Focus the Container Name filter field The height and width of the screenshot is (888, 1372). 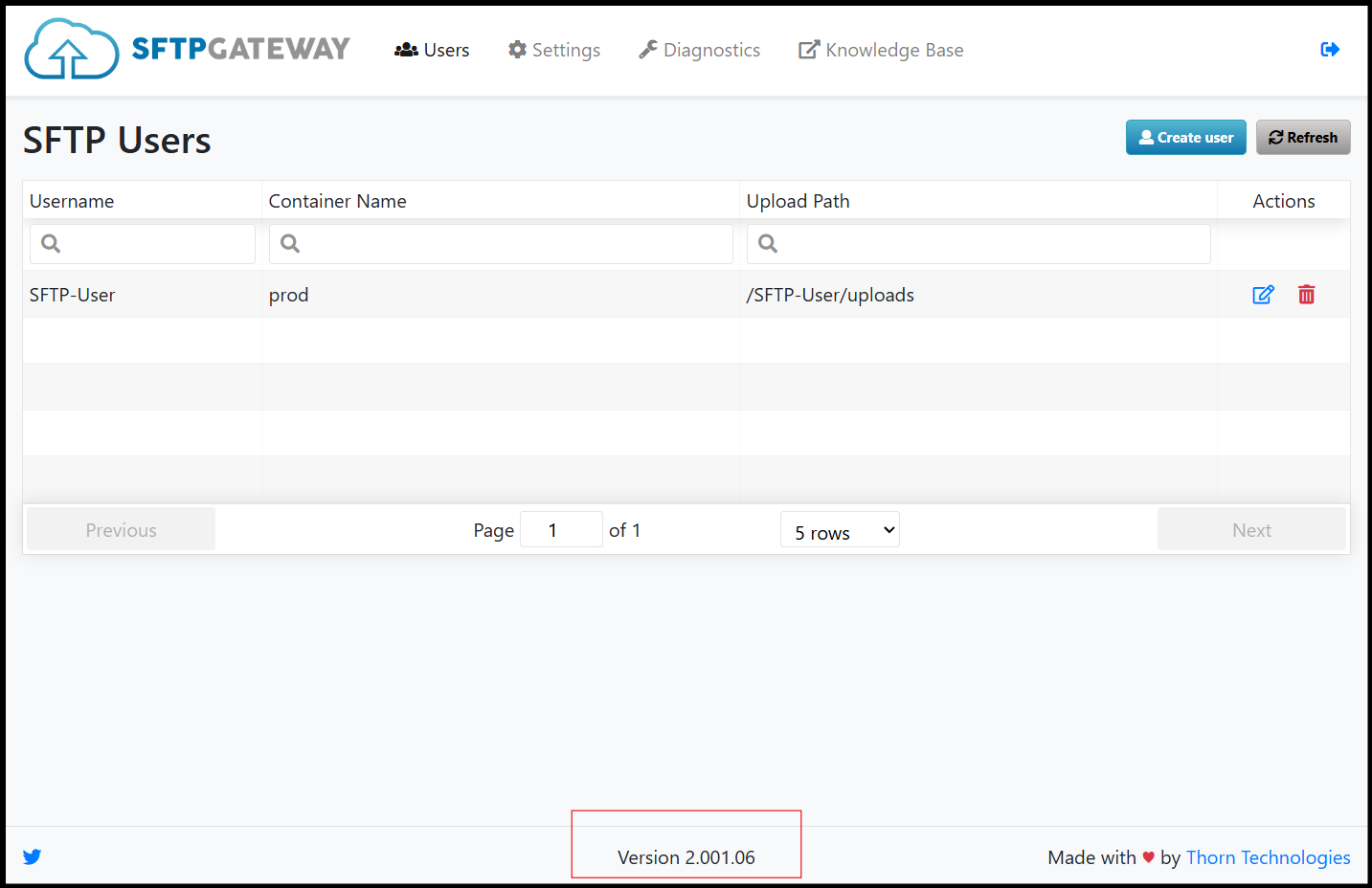pos(501,244)
